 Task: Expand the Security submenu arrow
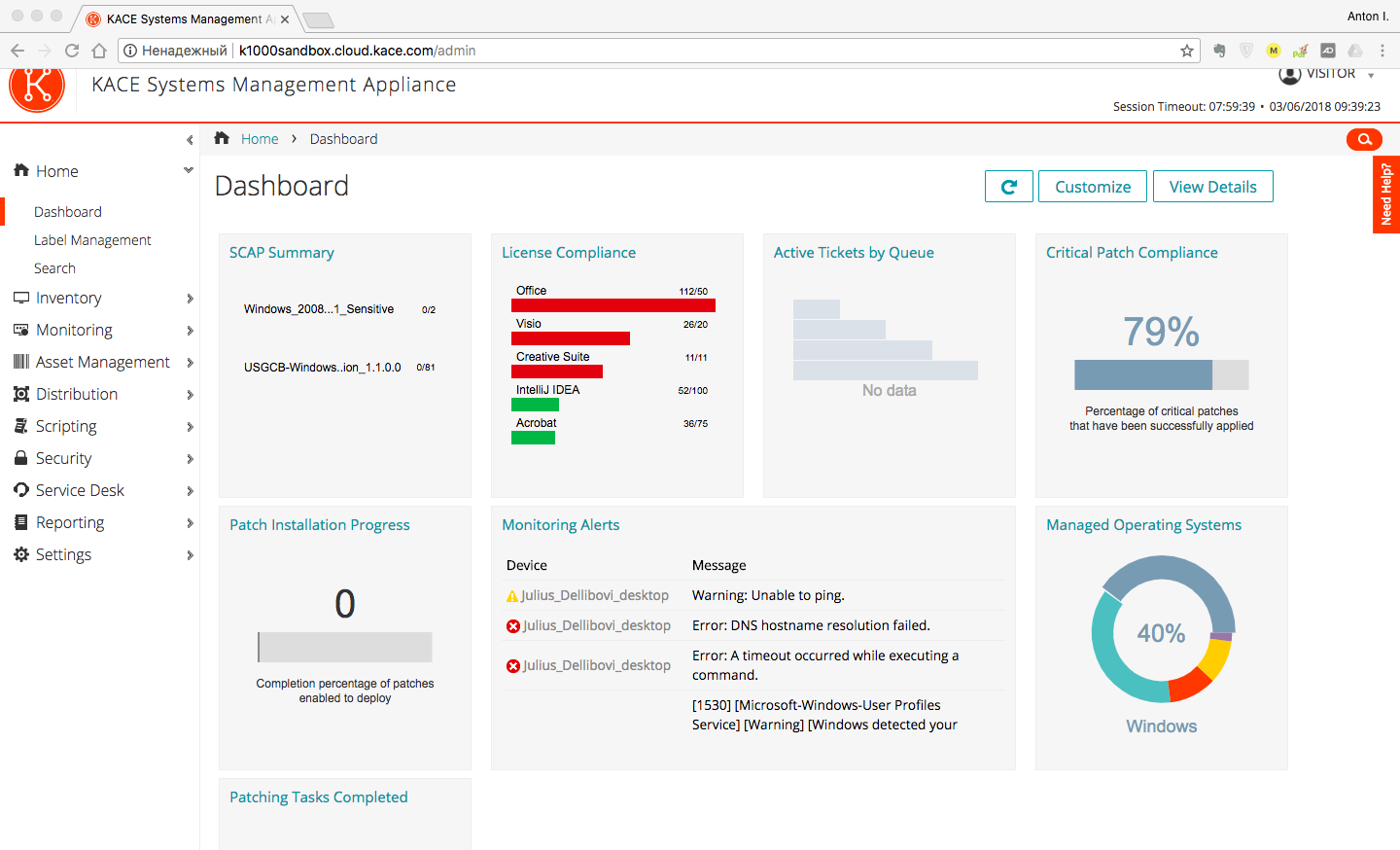coord(191,459)
